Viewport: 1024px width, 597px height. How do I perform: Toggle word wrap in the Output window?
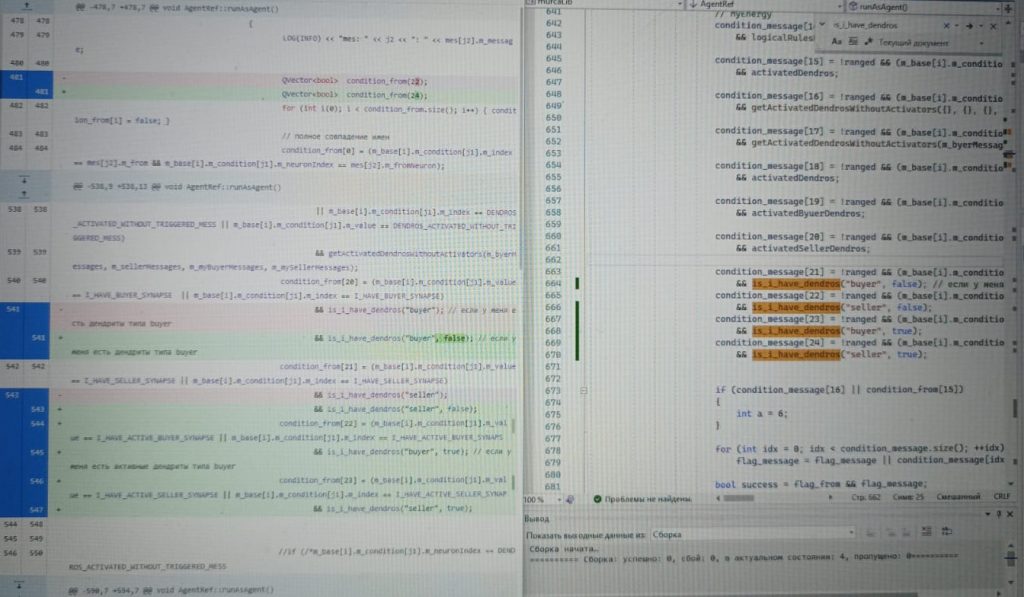point(947,532)
